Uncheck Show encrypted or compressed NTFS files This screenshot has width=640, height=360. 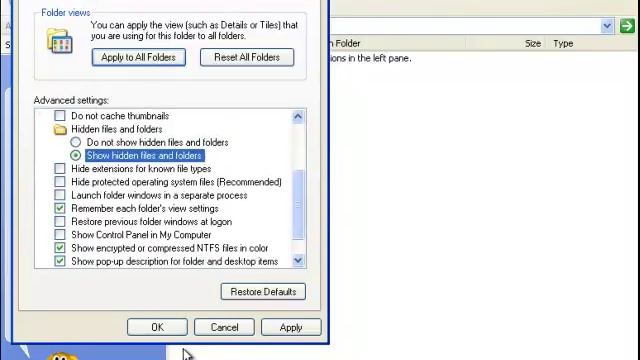coord(60,248)
